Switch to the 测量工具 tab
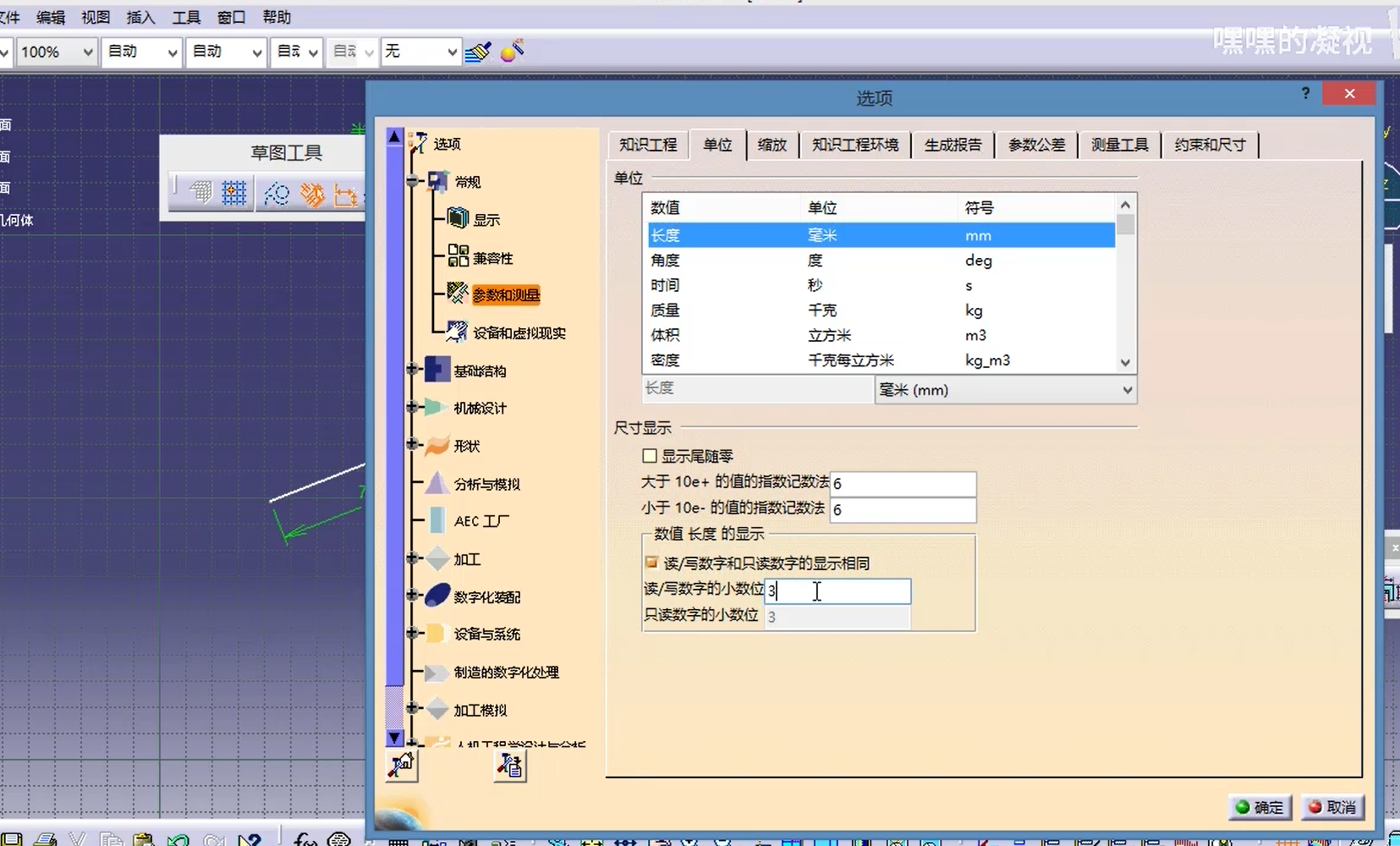Screen dimensions: 1400x846 pos(1119,145)
